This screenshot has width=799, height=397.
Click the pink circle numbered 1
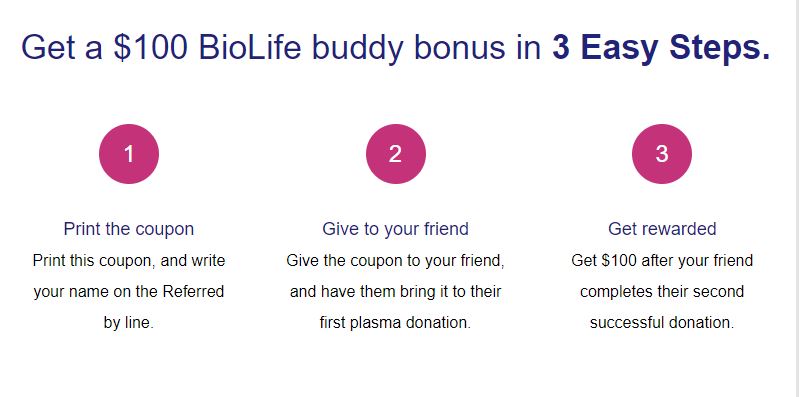tap(129, 154)
